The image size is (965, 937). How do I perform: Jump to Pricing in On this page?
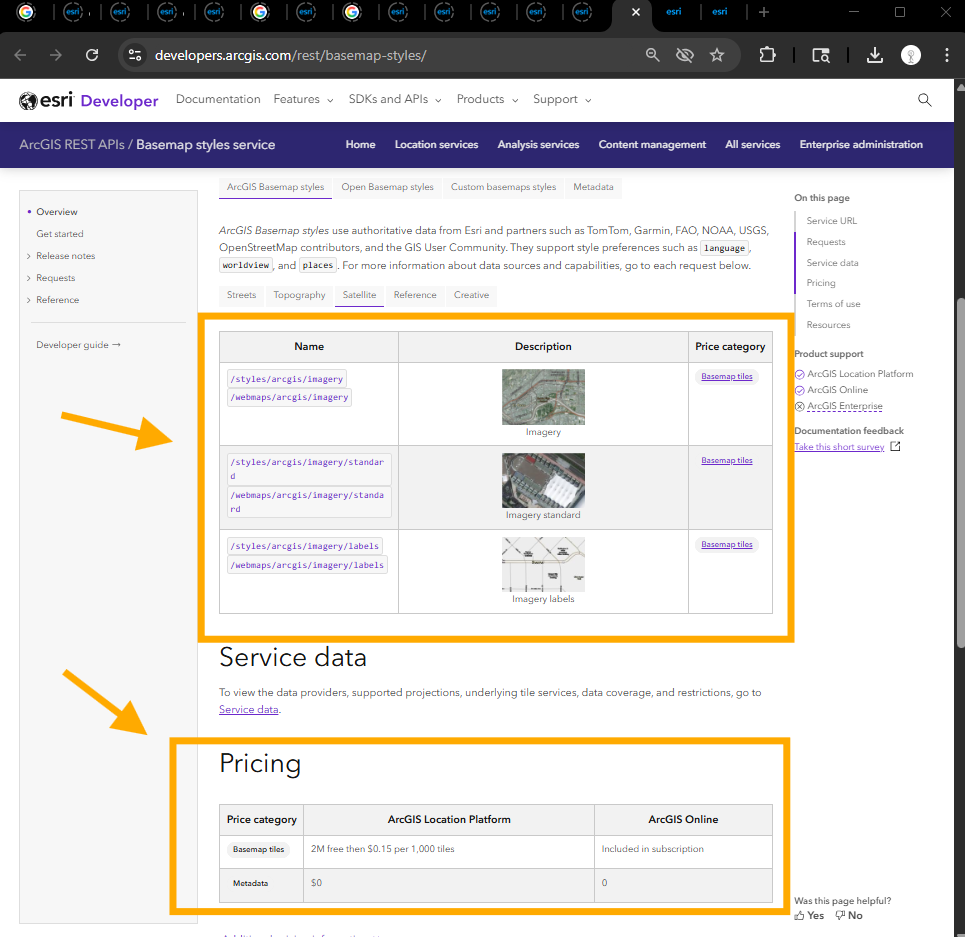(821, 283)
